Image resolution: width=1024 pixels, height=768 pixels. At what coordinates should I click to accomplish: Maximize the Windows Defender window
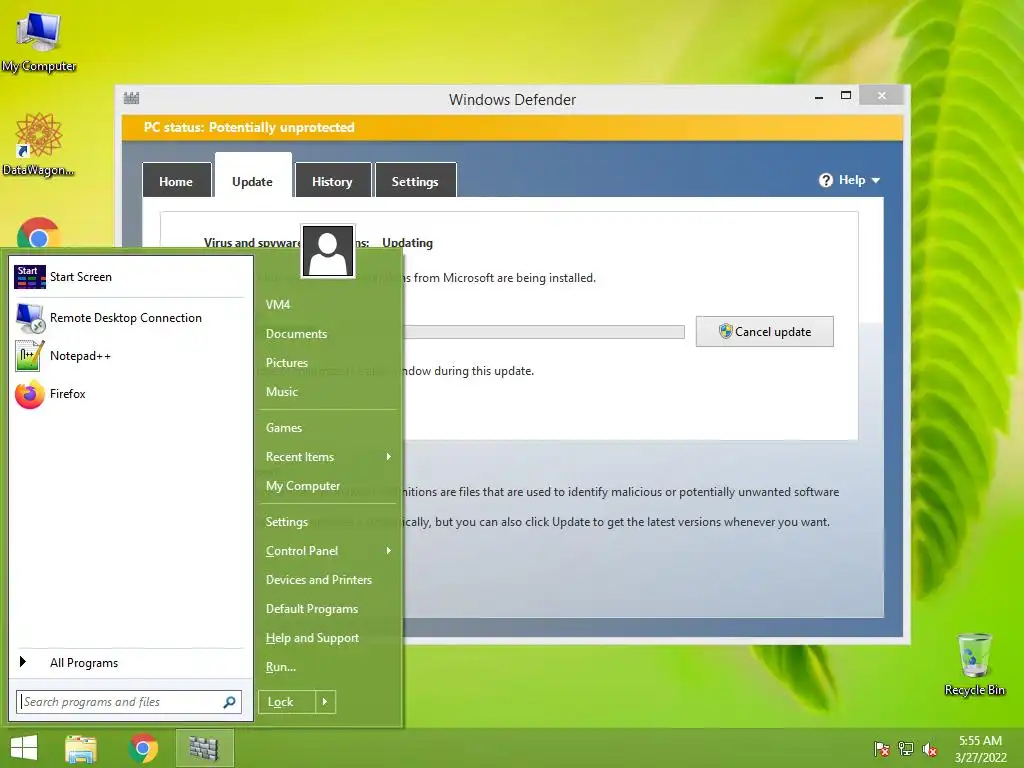846,95
